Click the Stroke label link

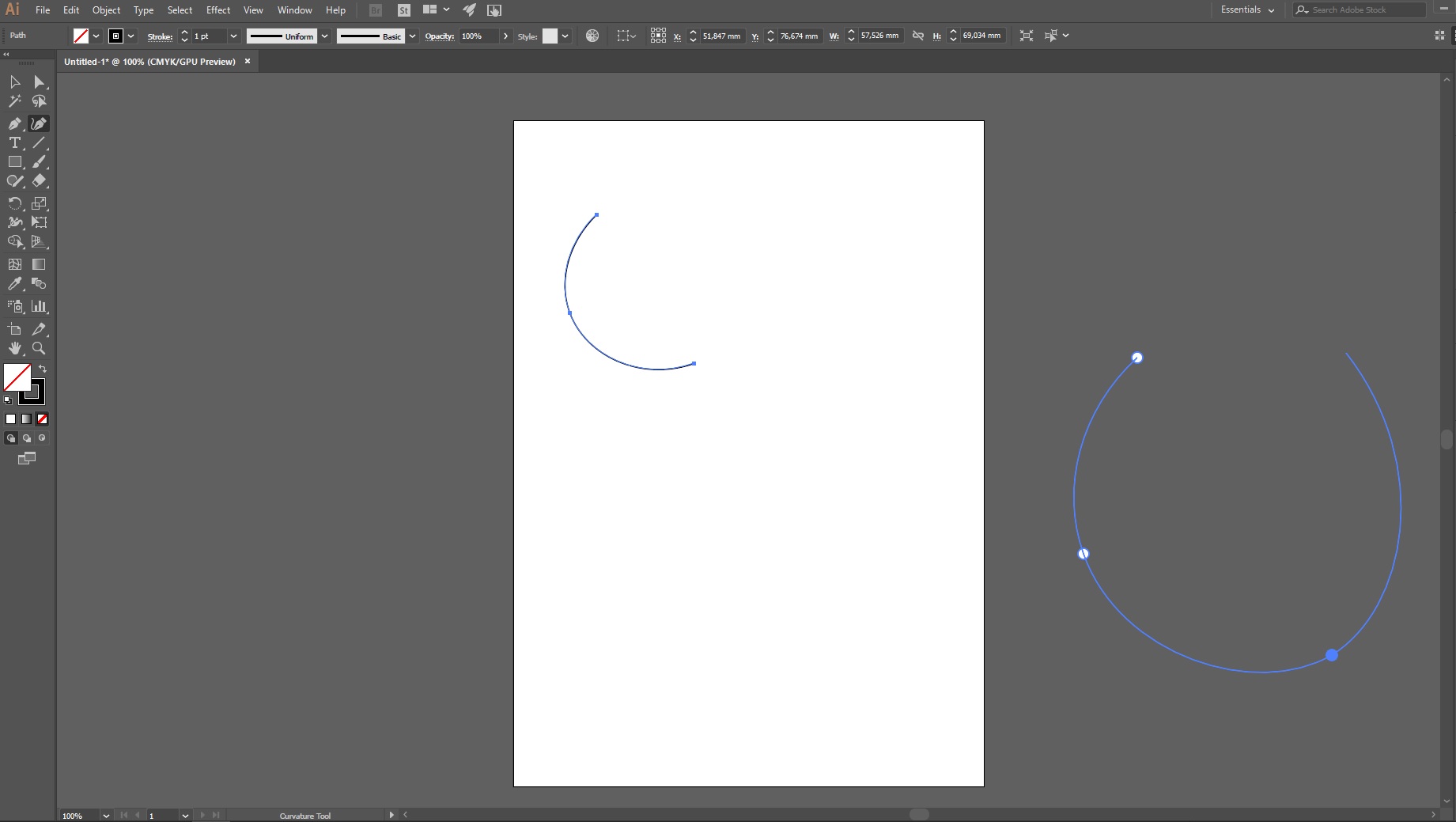[x=160, y=36]
